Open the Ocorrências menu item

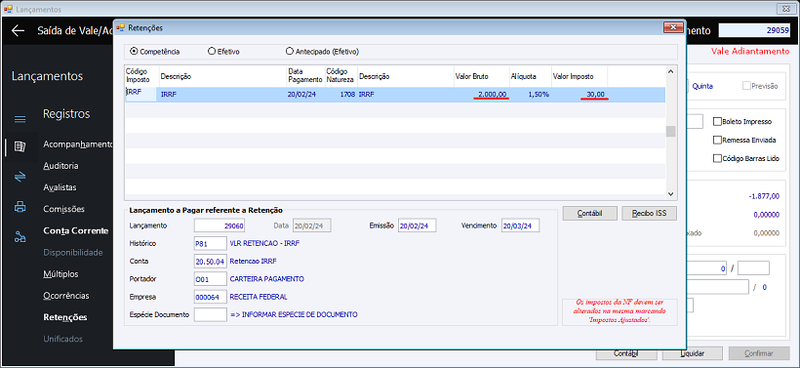click(66, 296)
